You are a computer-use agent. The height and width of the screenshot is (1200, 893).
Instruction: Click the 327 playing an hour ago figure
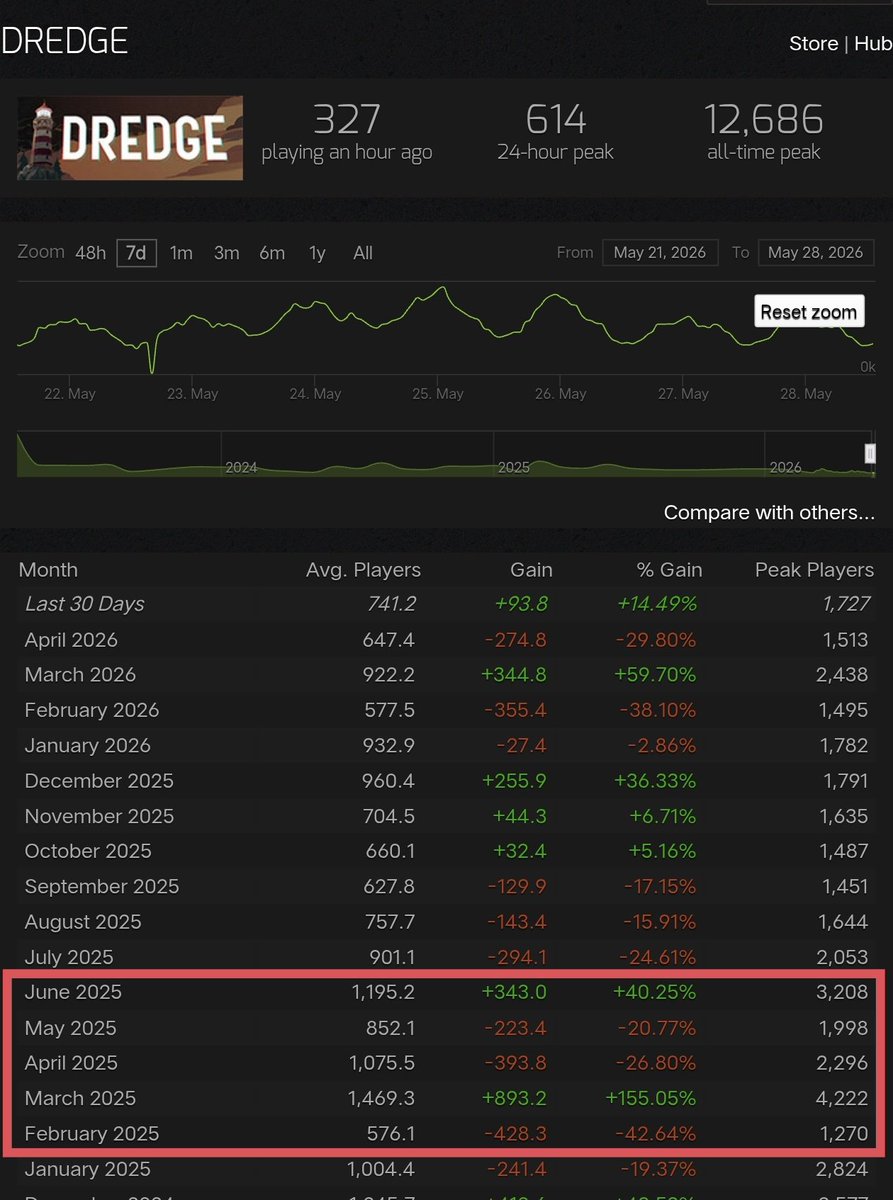pos(346,120)
